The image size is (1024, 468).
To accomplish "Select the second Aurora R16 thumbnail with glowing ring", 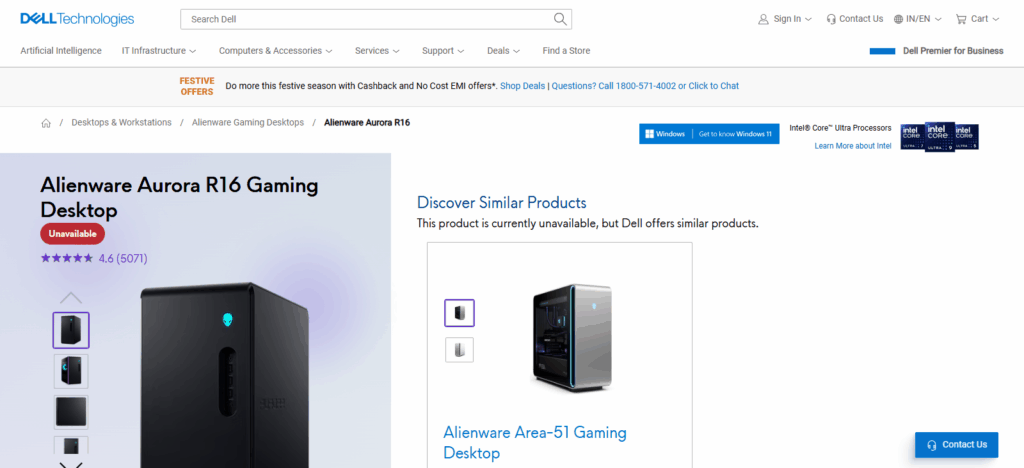I will 71,371.
